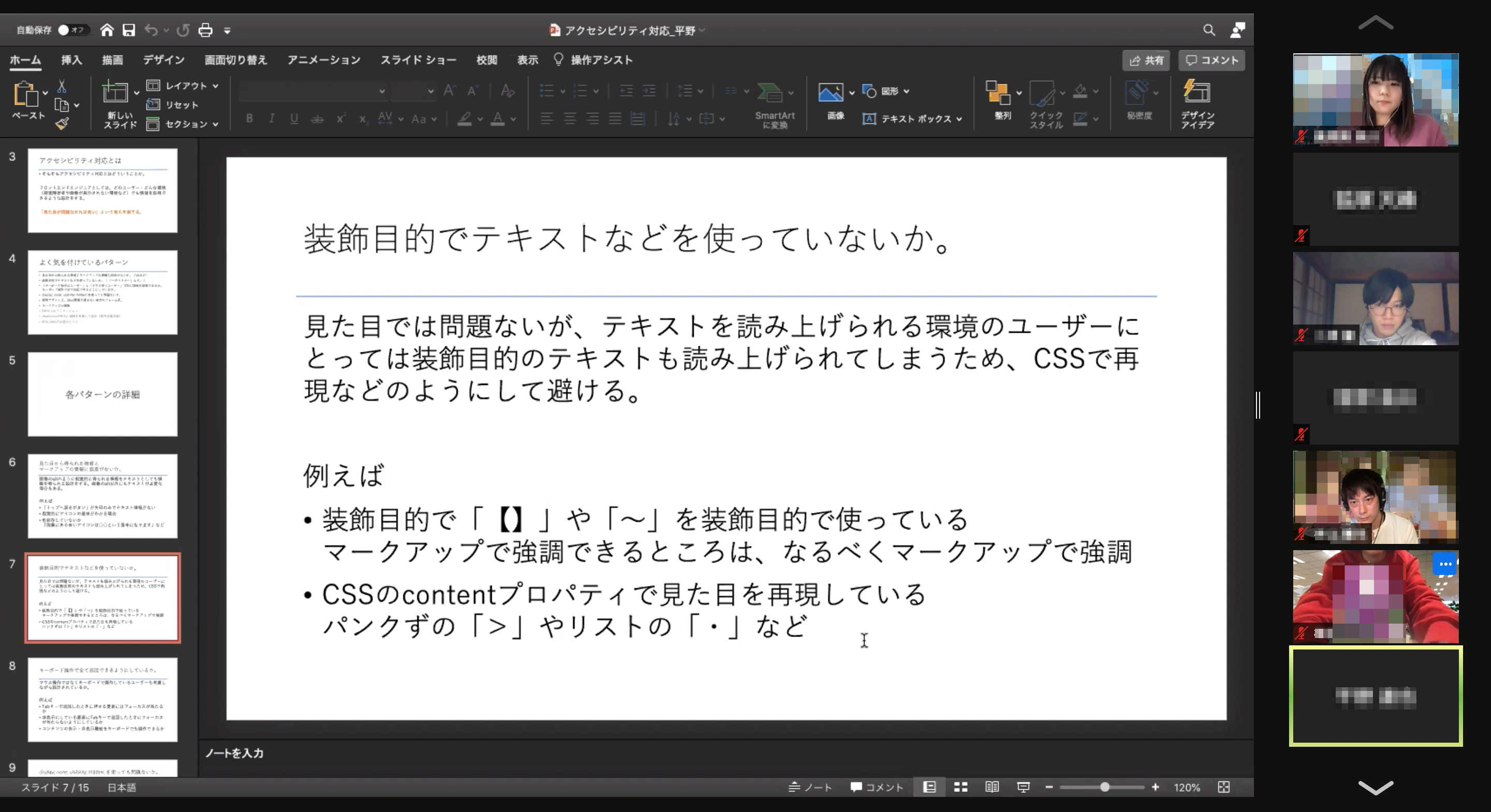This screenshot has width=1491, height=812.
Task: Toggle Italic formatting
Action: point(271,119)
